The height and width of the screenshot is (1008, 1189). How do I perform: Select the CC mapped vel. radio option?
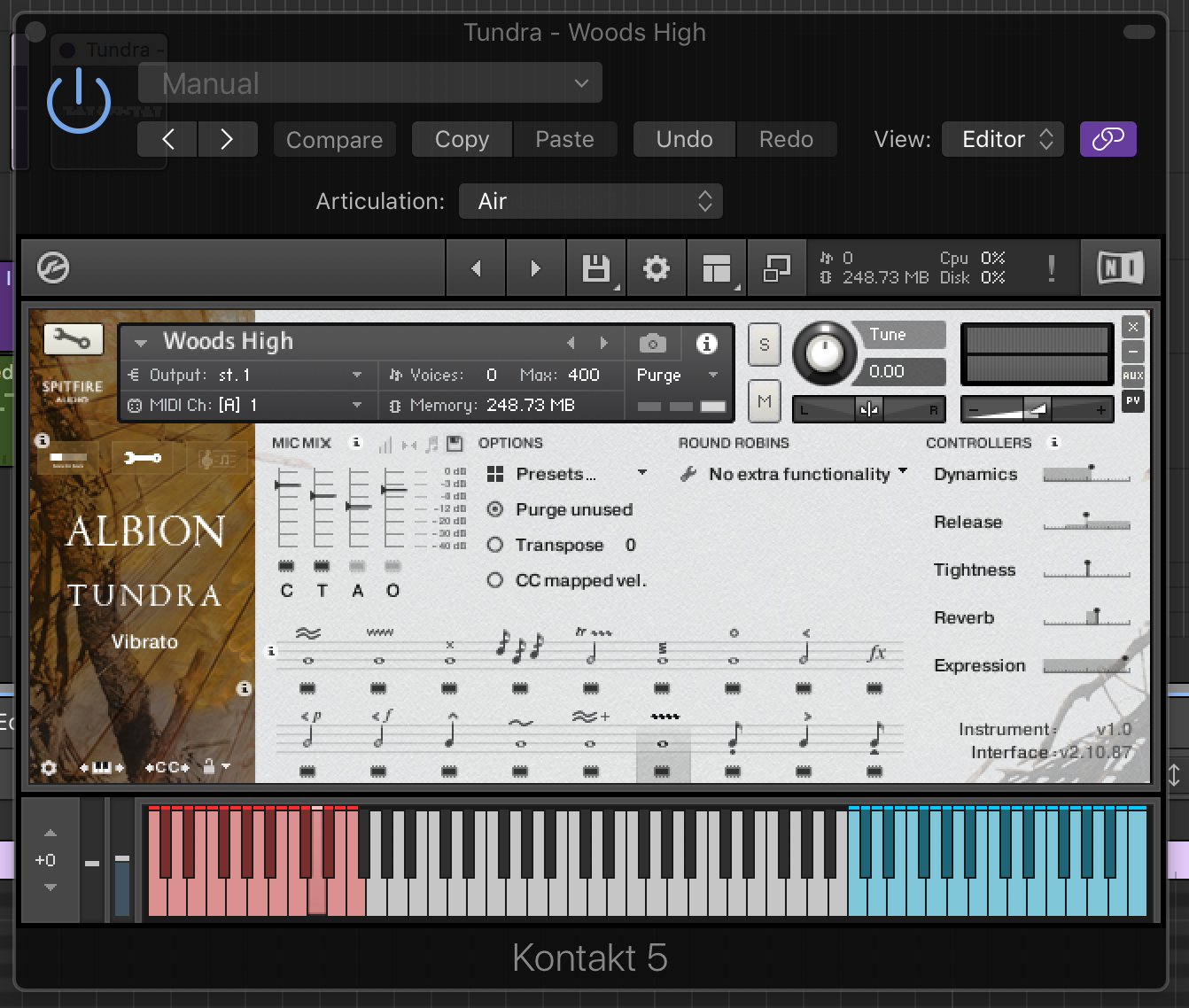coord(495,580)
